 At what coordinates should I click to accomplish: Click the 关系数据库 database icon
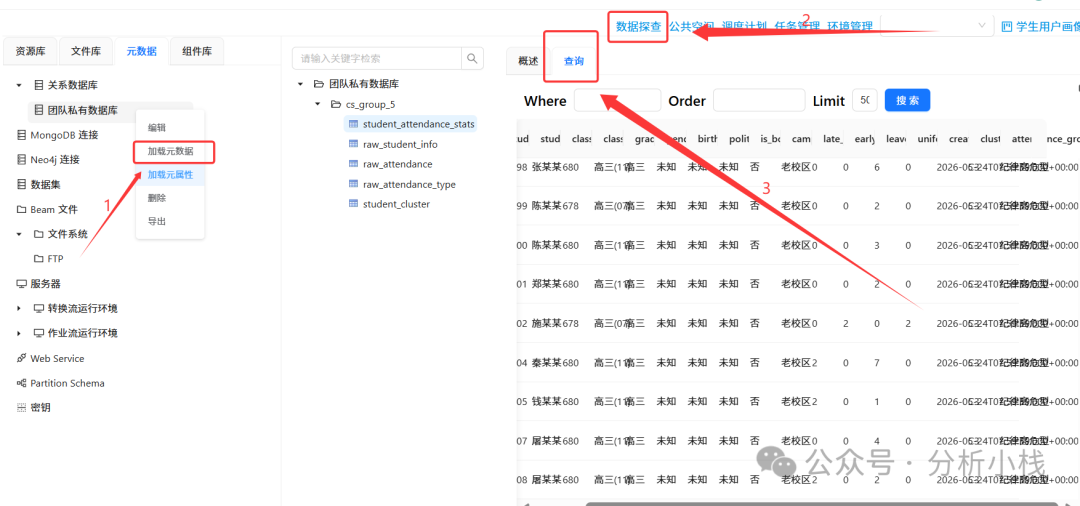coord(39,85)
